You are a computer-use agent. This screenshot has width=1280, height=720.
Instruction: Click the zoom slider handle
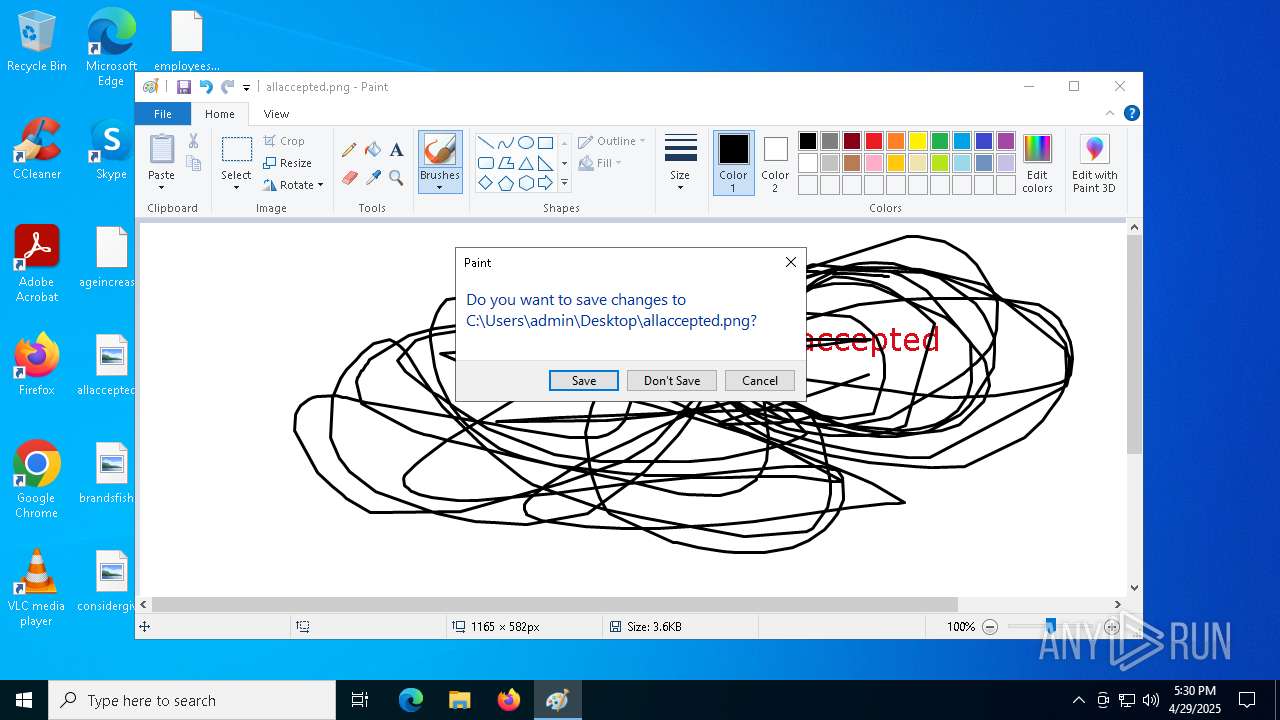[x=1050, y=627]
